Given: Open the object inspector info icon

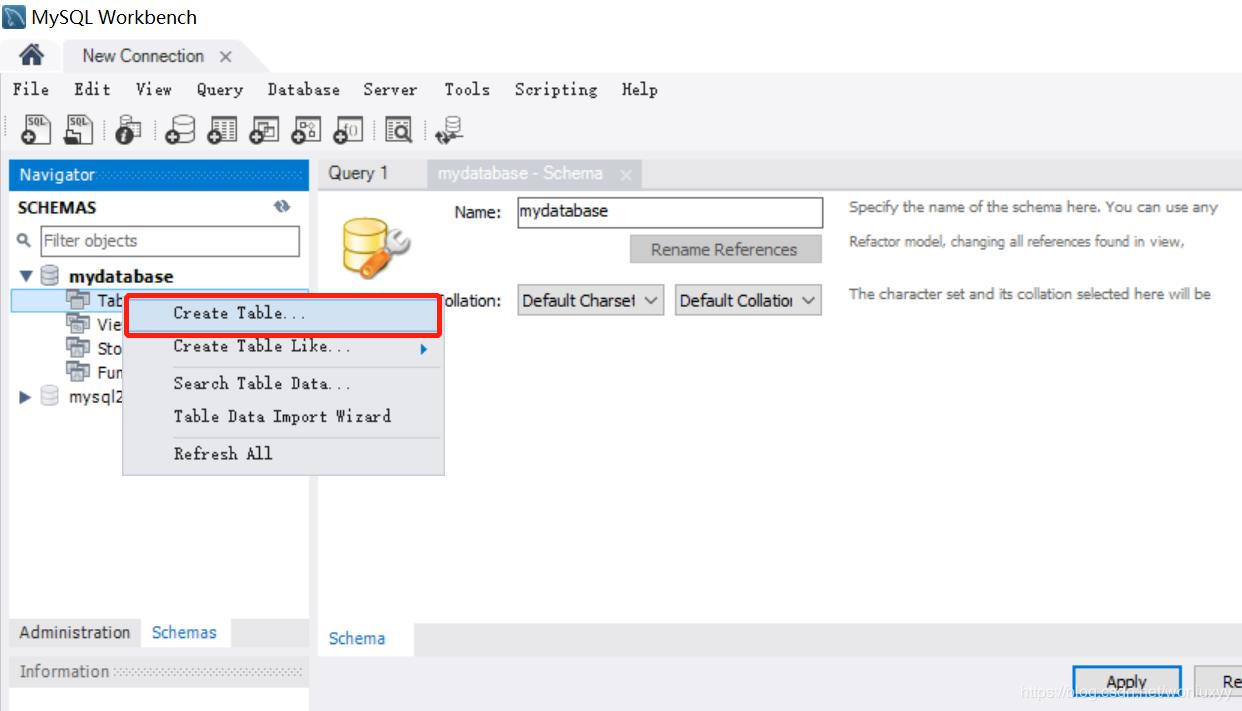Looking at the screenshot, I should 129,129.
